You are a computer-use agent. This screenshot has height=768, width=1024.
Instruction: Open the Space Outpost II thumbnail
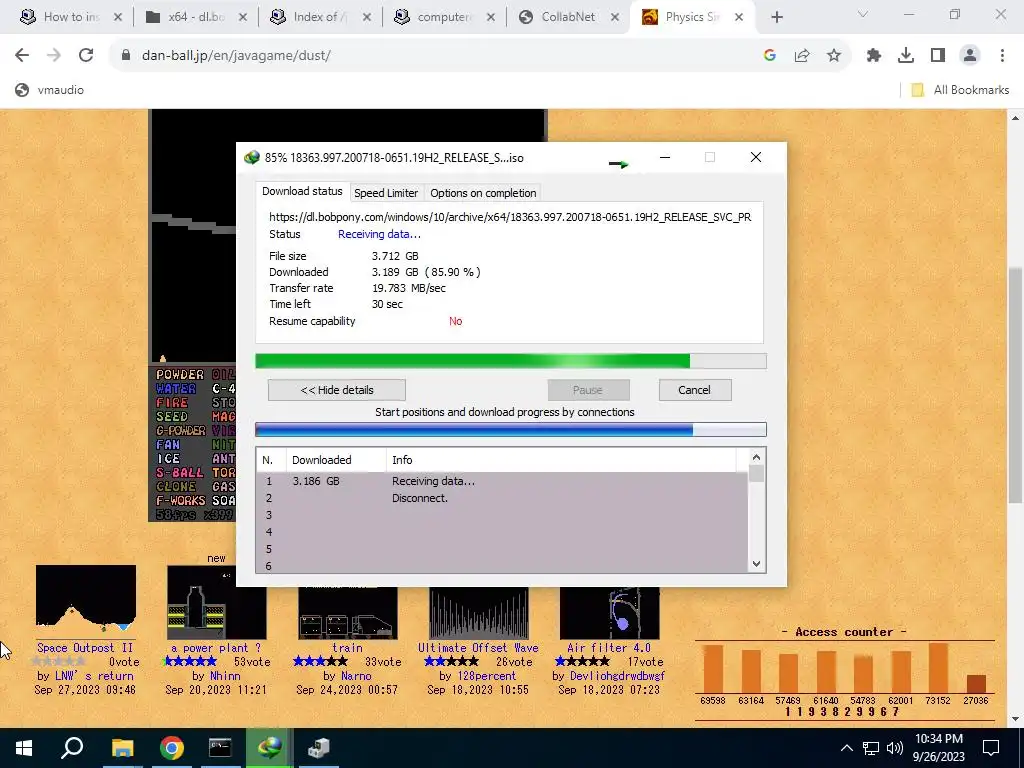tap(86, 602)
